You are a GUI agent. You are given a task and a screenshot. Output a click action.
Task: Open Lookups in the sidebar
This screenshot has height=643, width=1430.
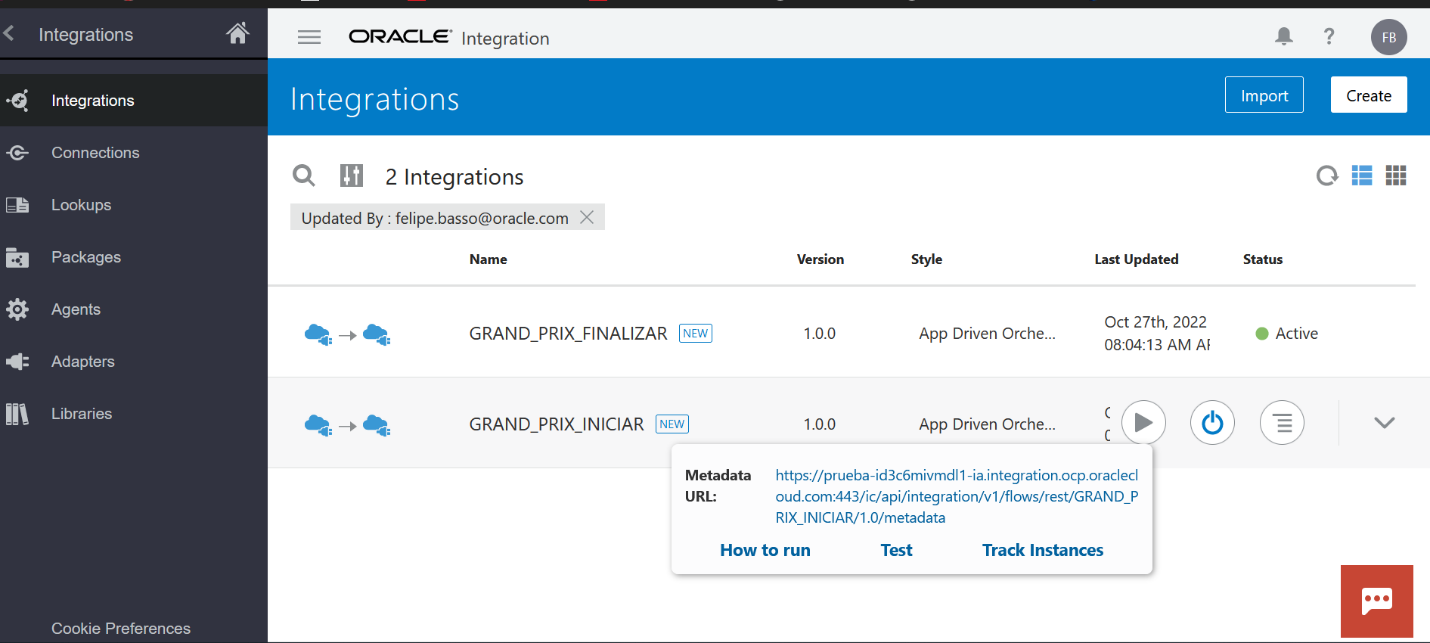(x=134, y=205)
